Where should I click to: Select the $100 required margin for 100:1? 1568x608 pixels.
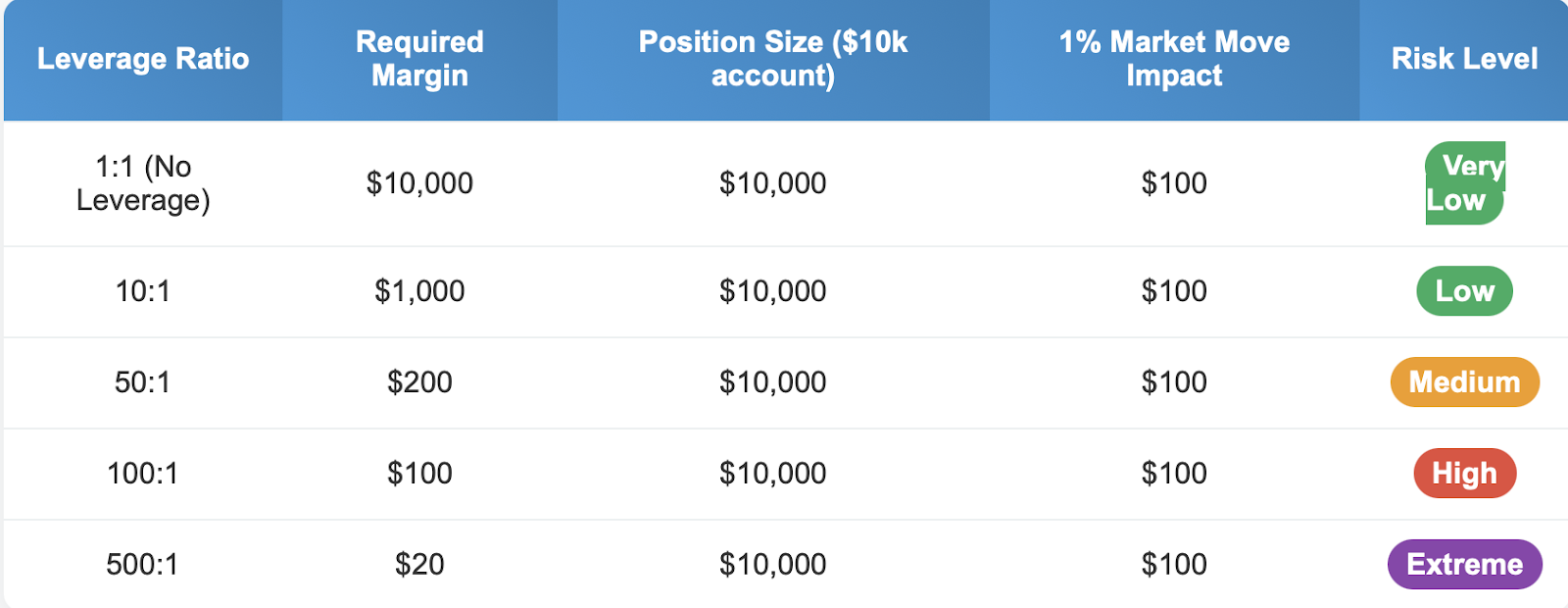419,474
